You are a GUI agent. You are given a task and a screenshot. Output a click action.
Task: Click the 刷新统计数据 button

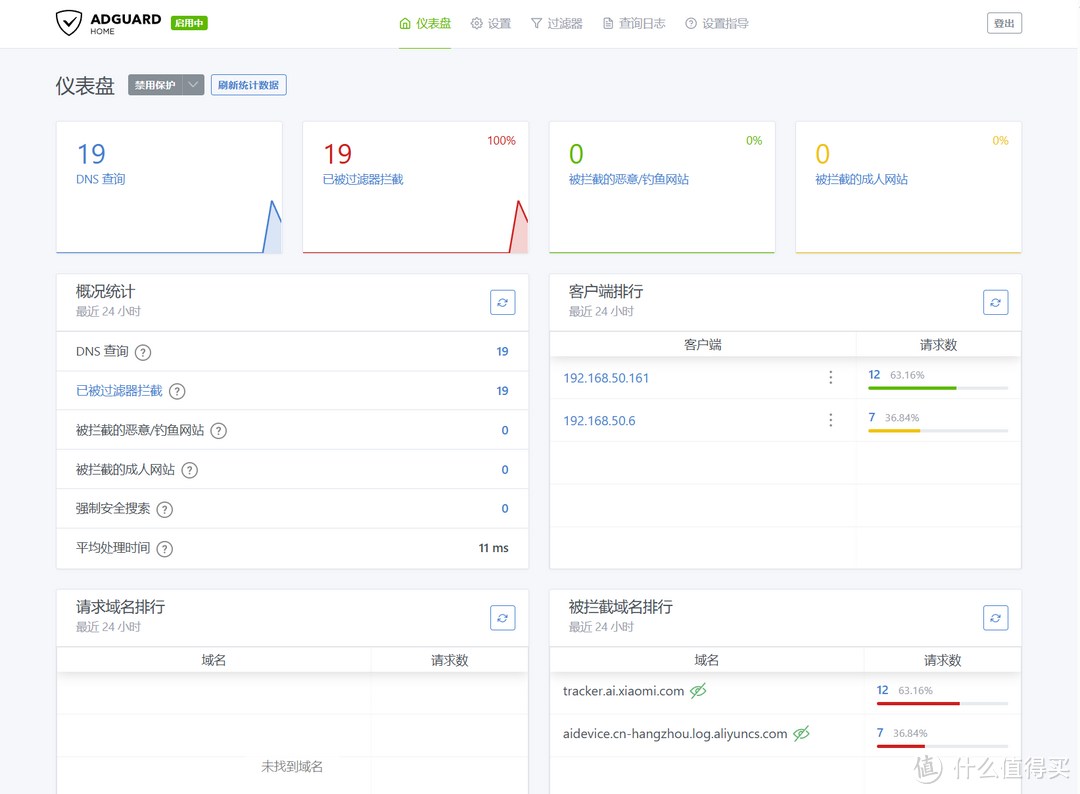248,85
